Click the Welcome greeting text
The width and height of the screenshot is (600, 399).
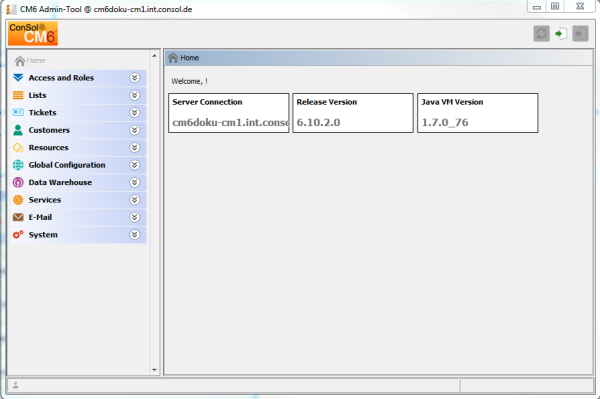pyautogui.click(x=189, y=81)
